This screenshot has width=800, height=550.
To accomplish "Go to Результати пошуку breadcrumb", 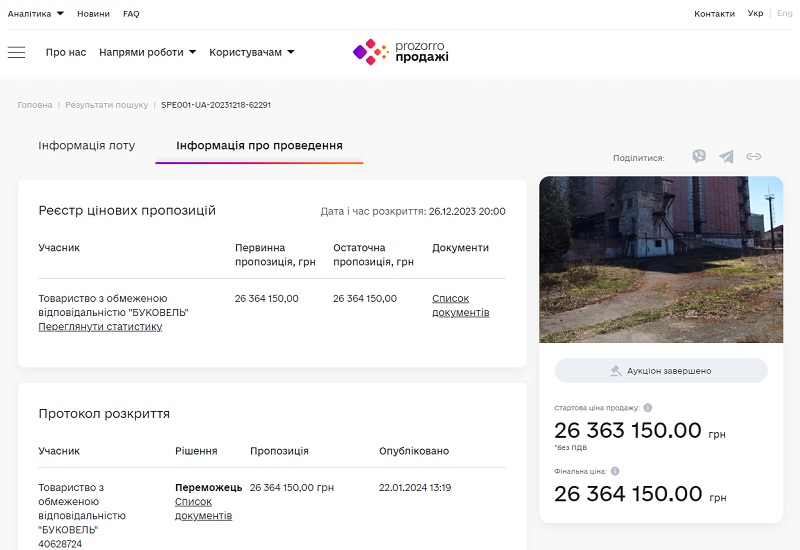I will [x=107, y=105].
